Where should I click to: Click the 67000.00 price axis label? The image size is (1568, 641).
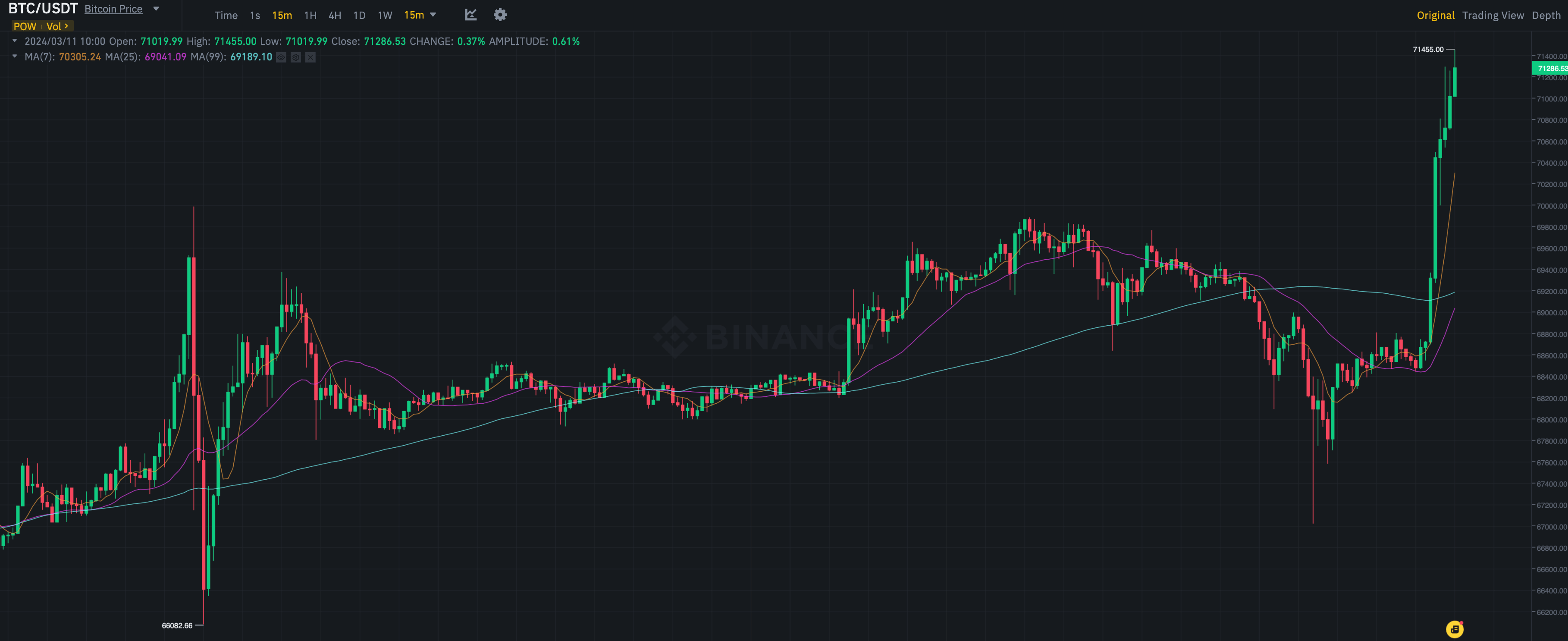tap(1552, 527)
